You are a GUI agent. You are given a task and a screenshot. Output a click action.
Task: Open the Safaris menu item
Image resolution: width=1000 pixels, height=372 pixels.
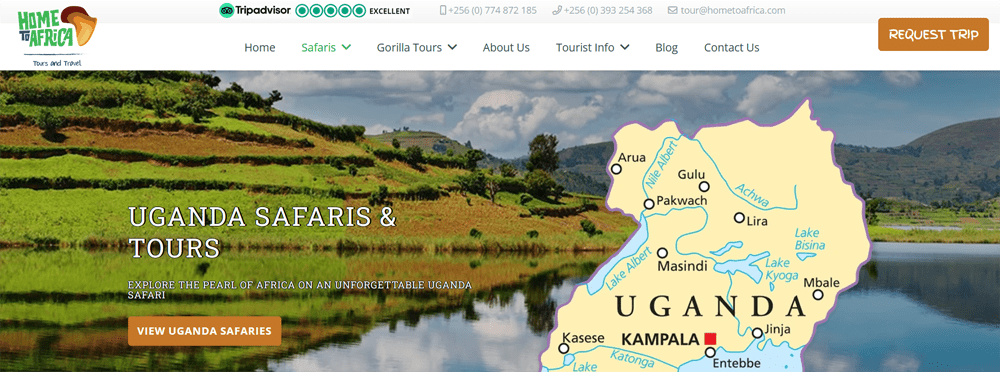click(x=318, y=47)
